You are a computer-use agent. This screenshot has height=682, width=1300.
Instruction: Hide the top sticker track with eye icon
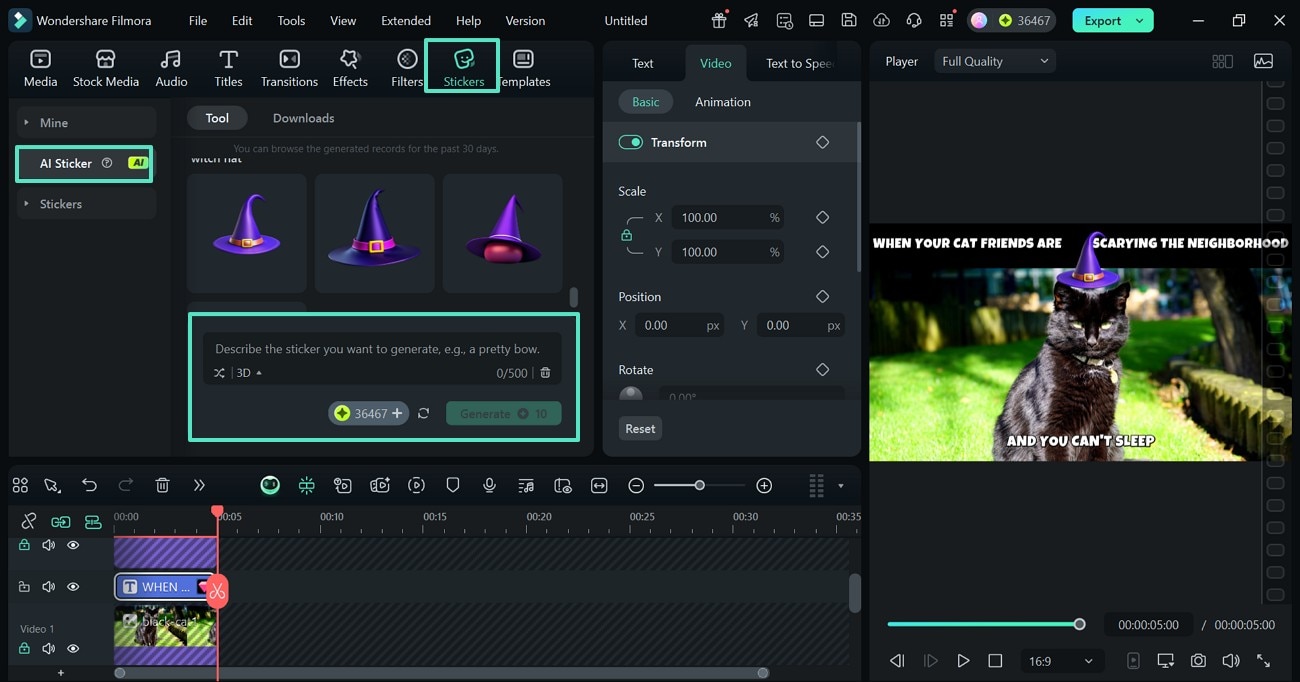tap(73, 545)
